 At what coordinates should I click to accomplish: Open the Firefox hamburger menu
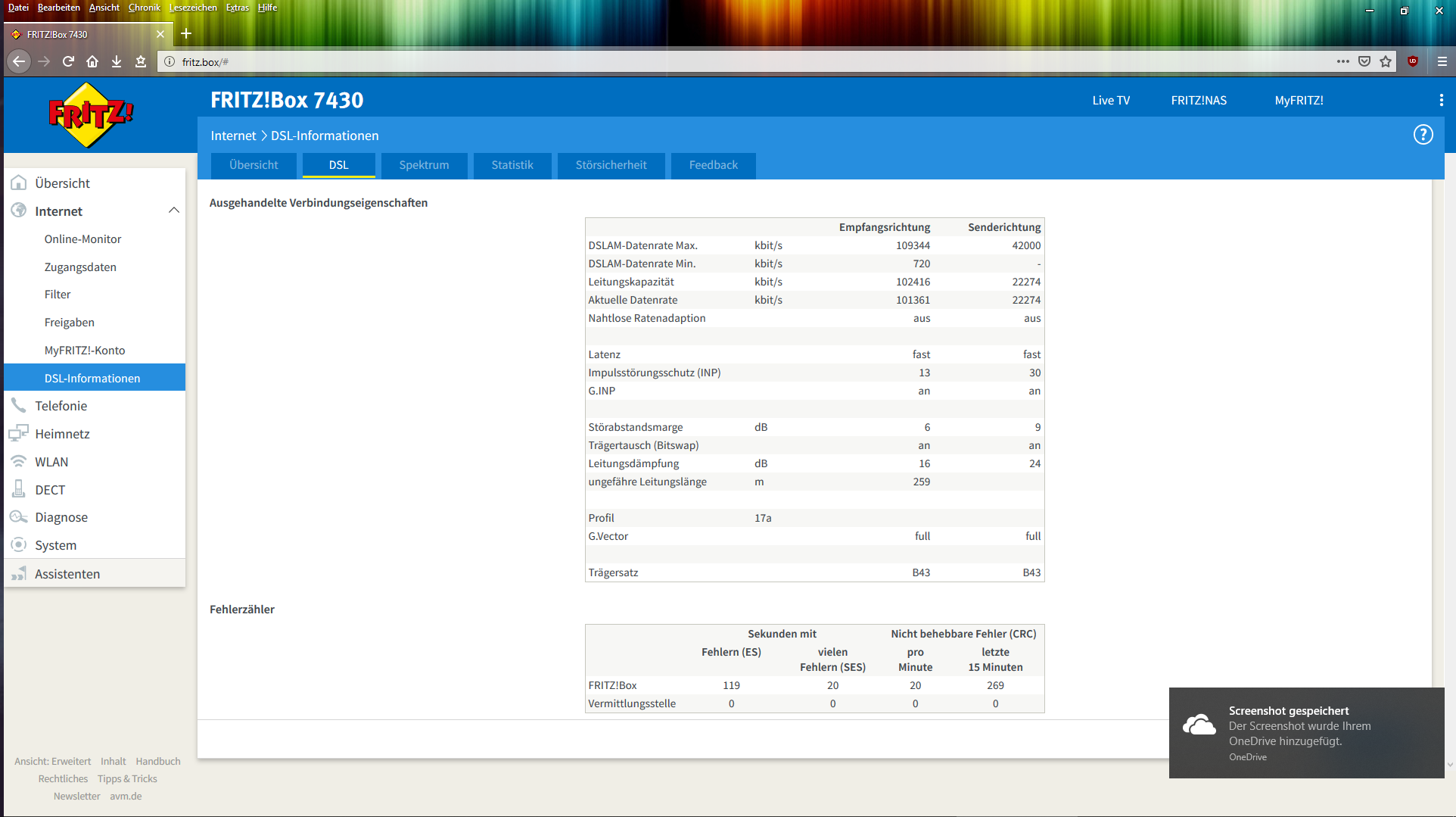tap(1442, 61)
